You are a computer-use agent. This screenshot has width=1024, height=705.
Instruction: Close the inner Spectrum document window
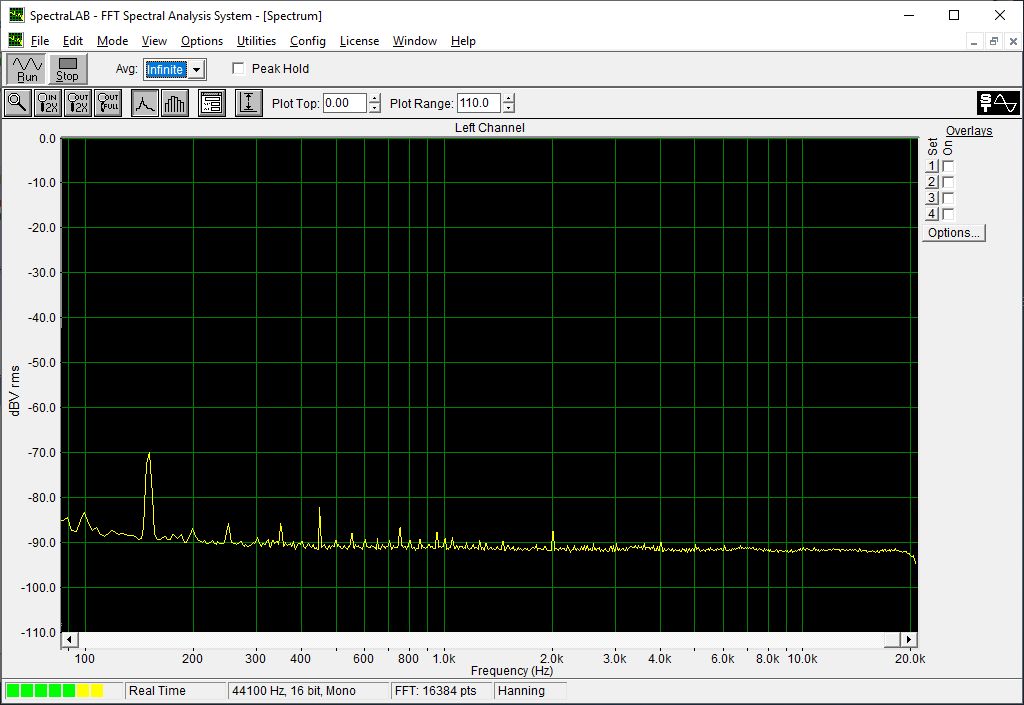(1013, 41)
